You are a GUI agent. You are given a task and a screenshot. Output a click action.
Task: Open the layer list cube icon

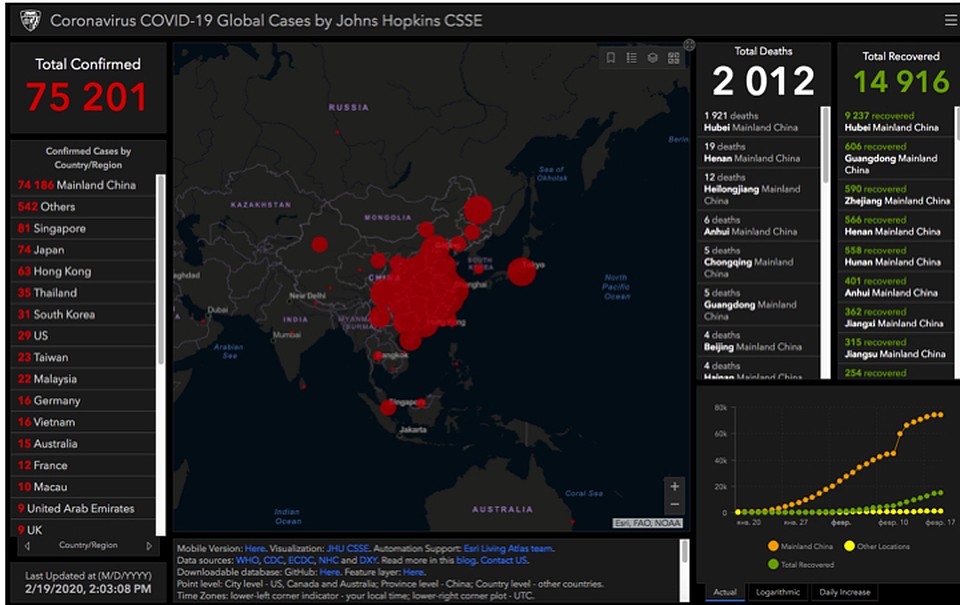click(653, 58)
